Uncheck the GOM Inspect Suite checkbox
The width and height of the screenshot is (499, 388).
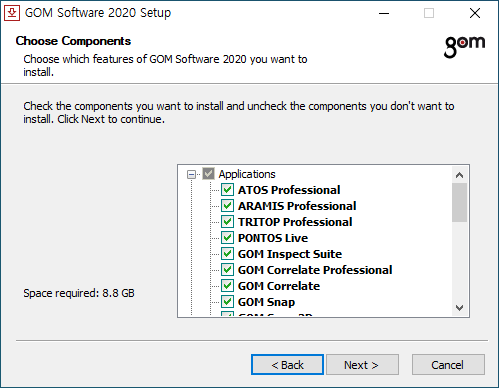[x=228, y=254]
